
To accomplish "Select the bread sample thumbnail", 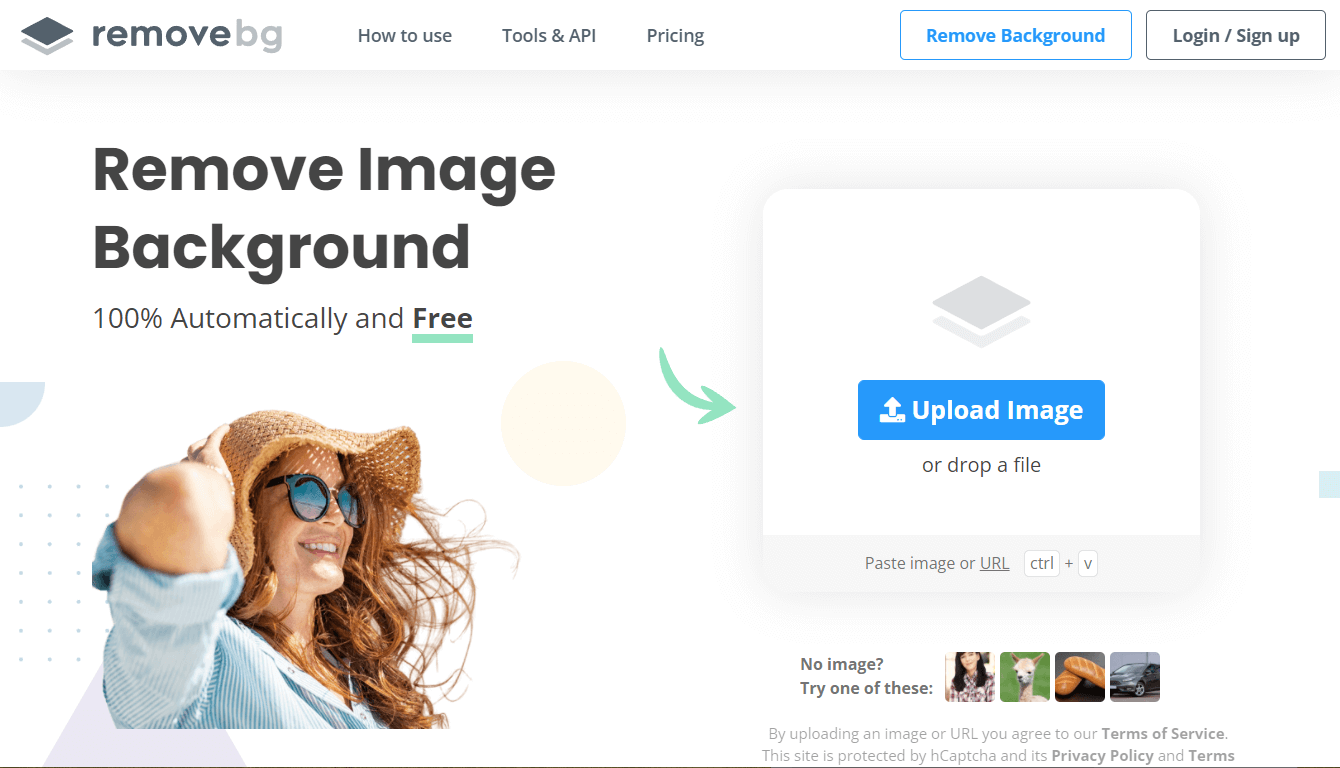I will pyautogui.click(x=1080, y=677).
